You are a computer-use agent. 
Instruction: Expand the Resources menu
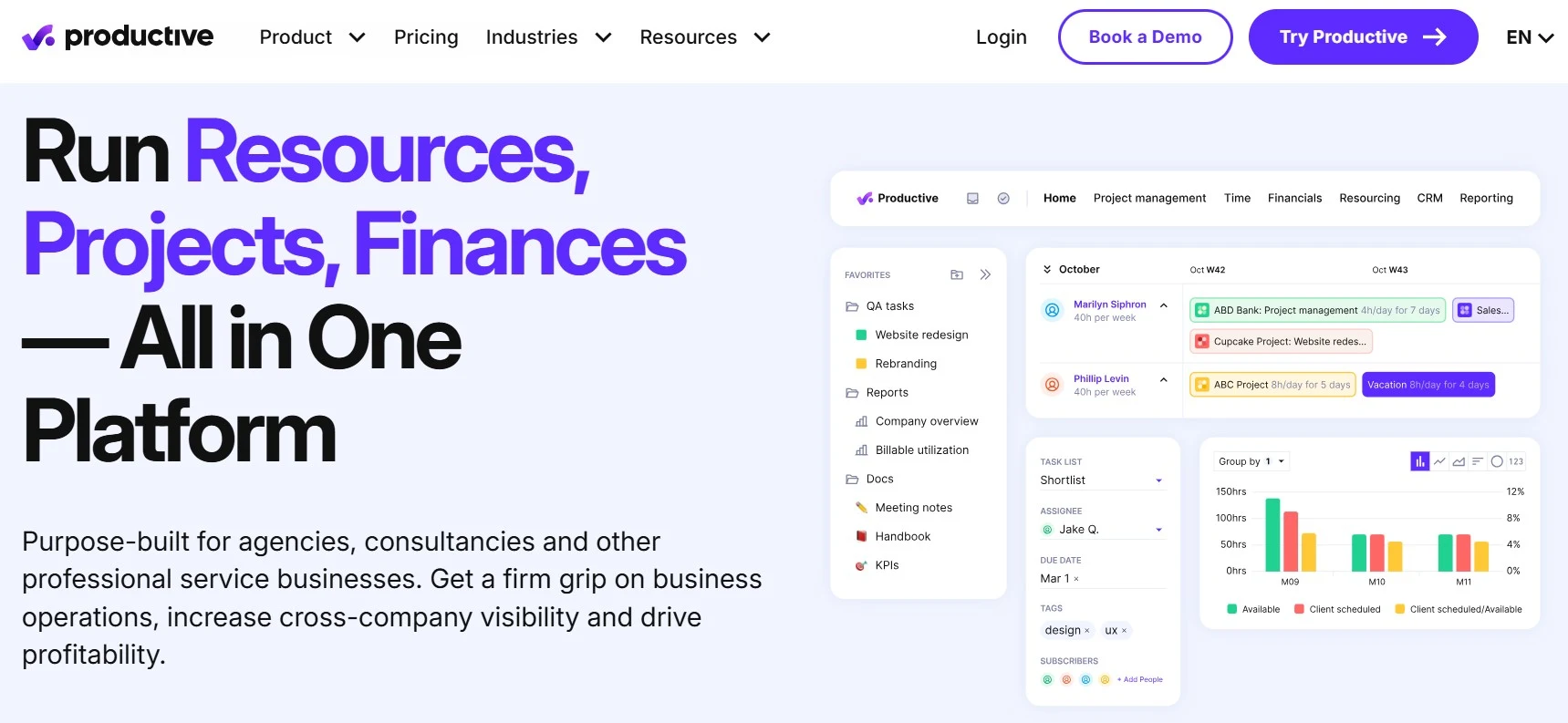click(x=763, y=37)
